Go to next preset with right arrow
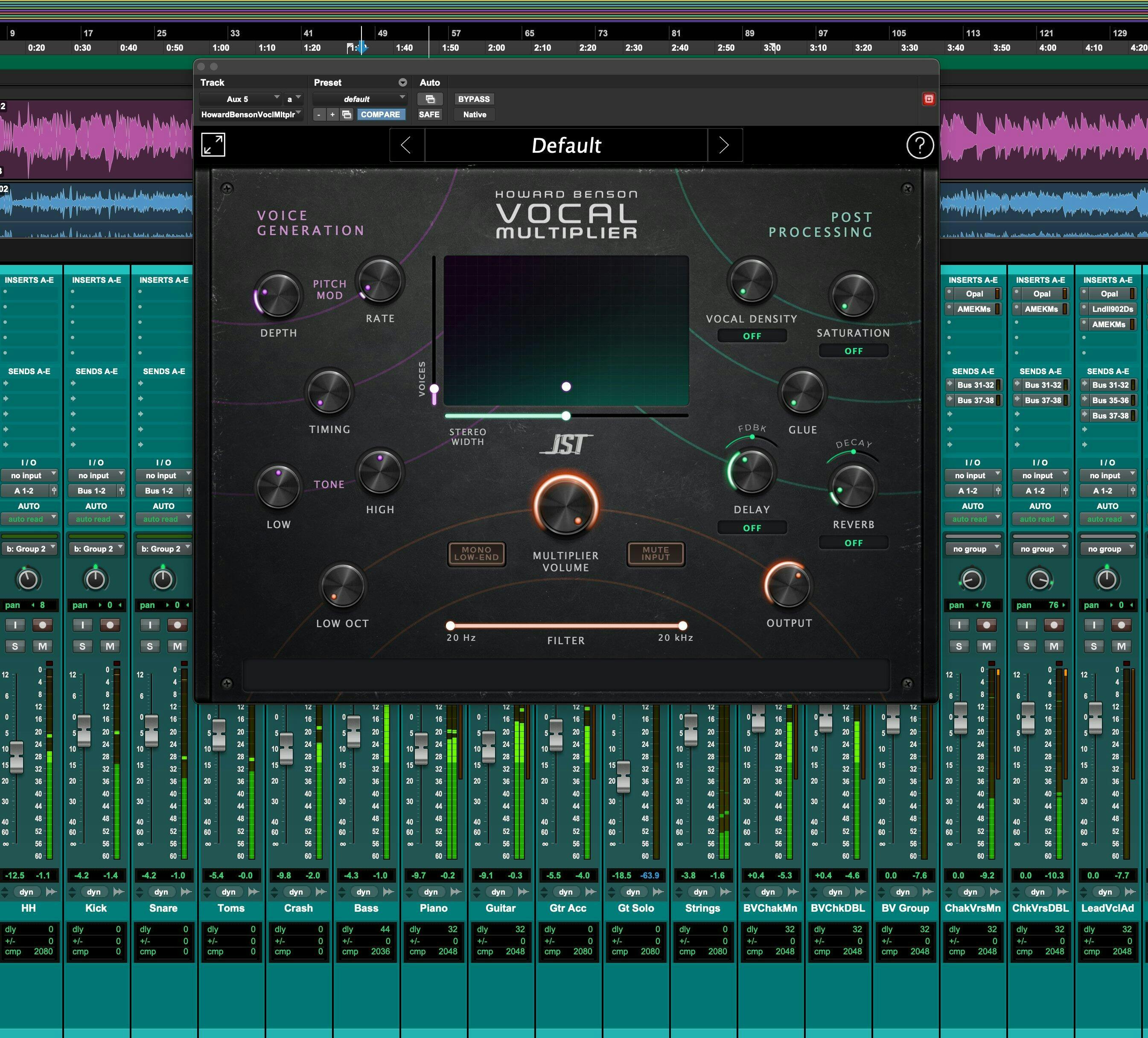 point(724,145)
